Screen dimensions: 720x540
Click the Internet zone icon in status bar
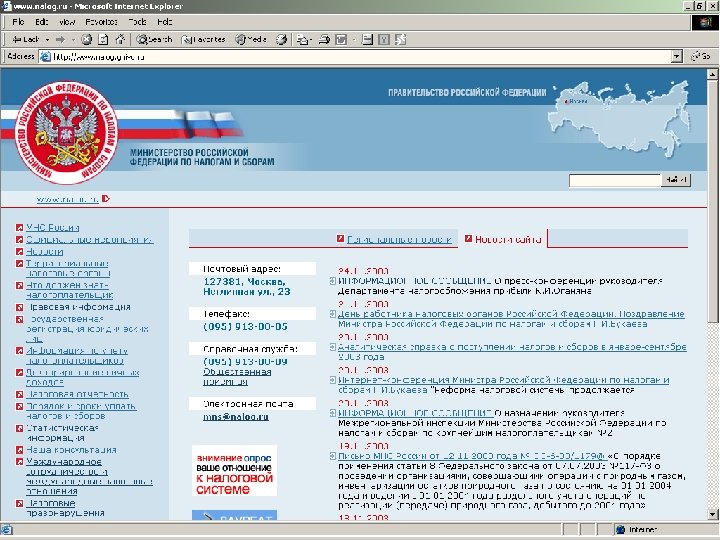tap(620, 529)
